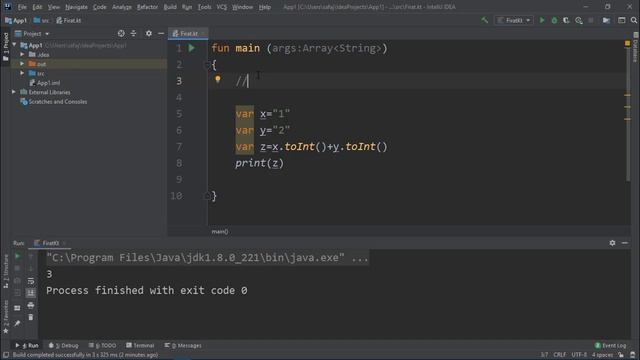The height and width of the screenshot is (360, 640).
Task: Stop the process with the toolbar stop icon
Action: point(591,20)
